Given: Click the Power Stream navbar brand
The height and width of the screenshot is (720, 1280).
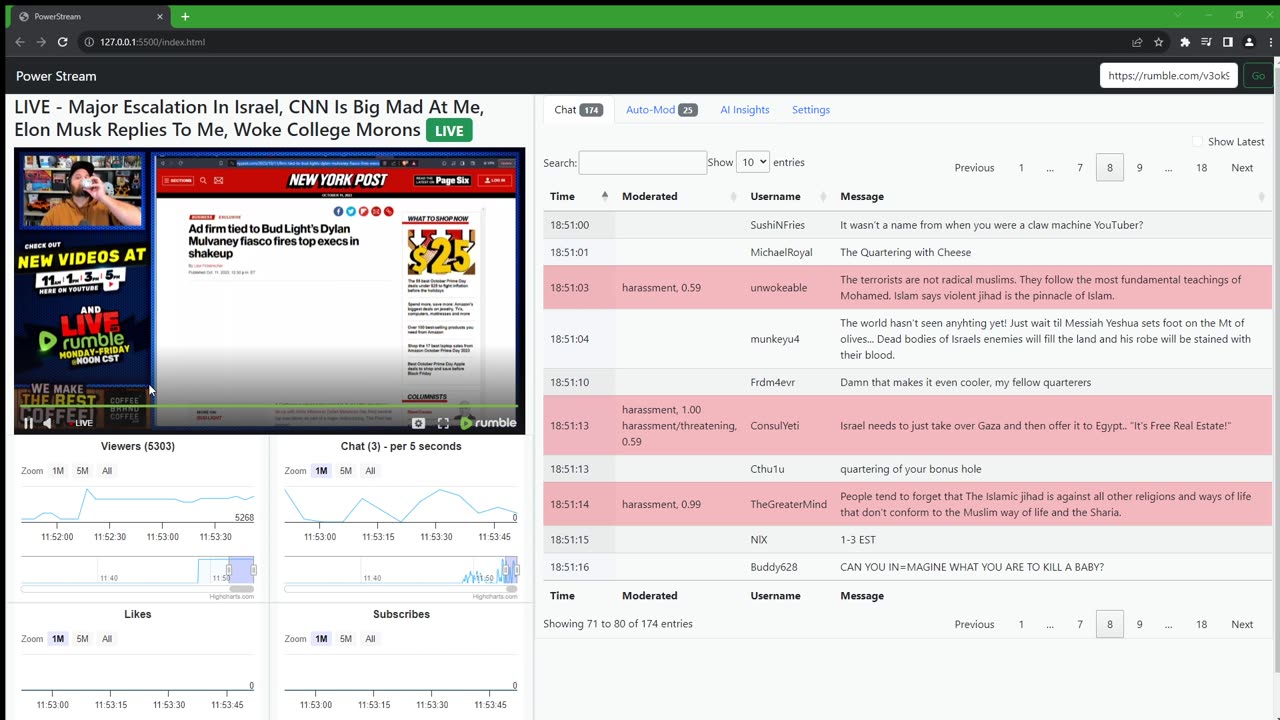Looking at the screenshot, I should point(56,76).
